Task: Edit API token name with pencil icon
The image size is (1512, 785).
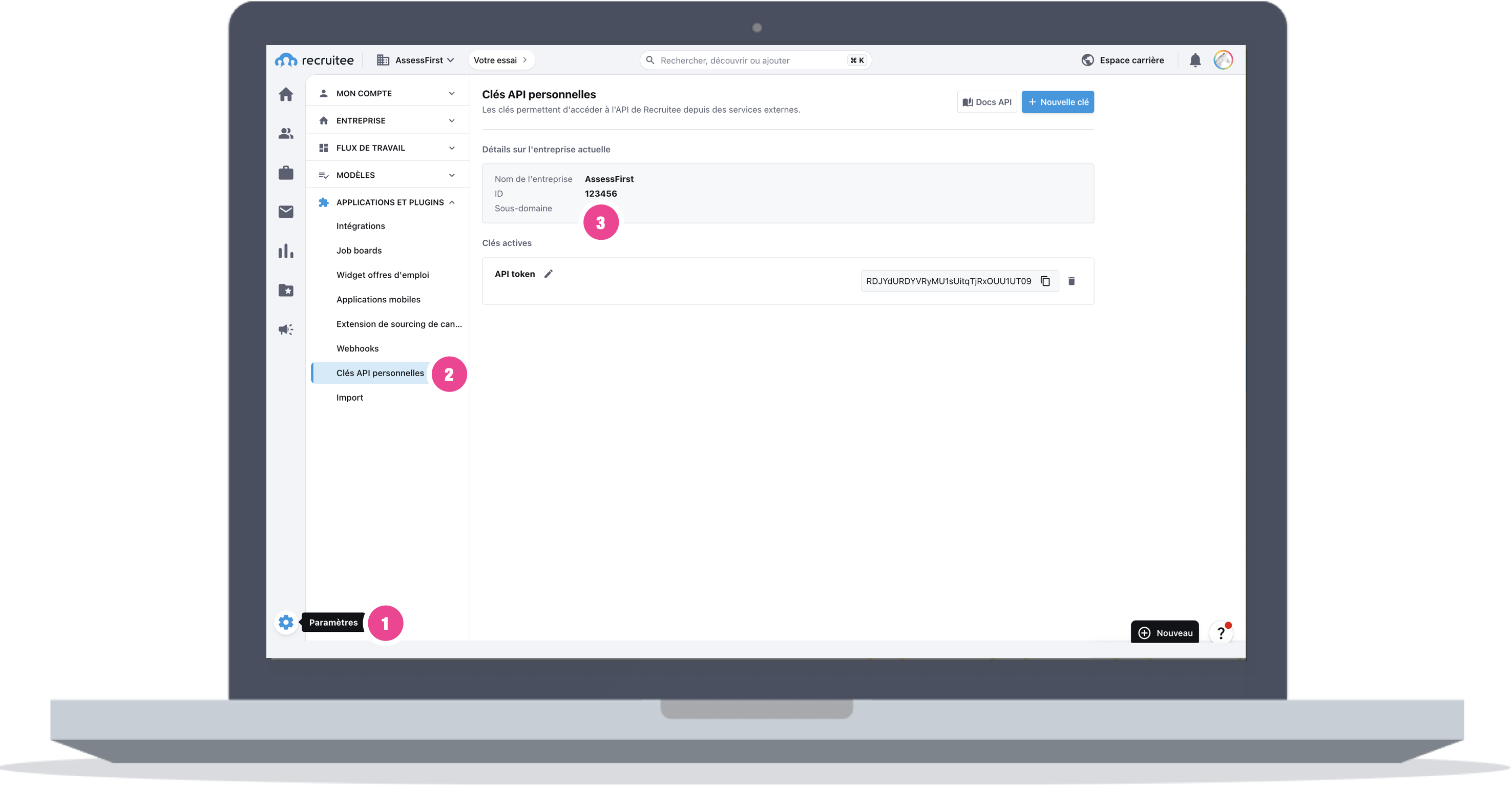Action: point(548,274)
